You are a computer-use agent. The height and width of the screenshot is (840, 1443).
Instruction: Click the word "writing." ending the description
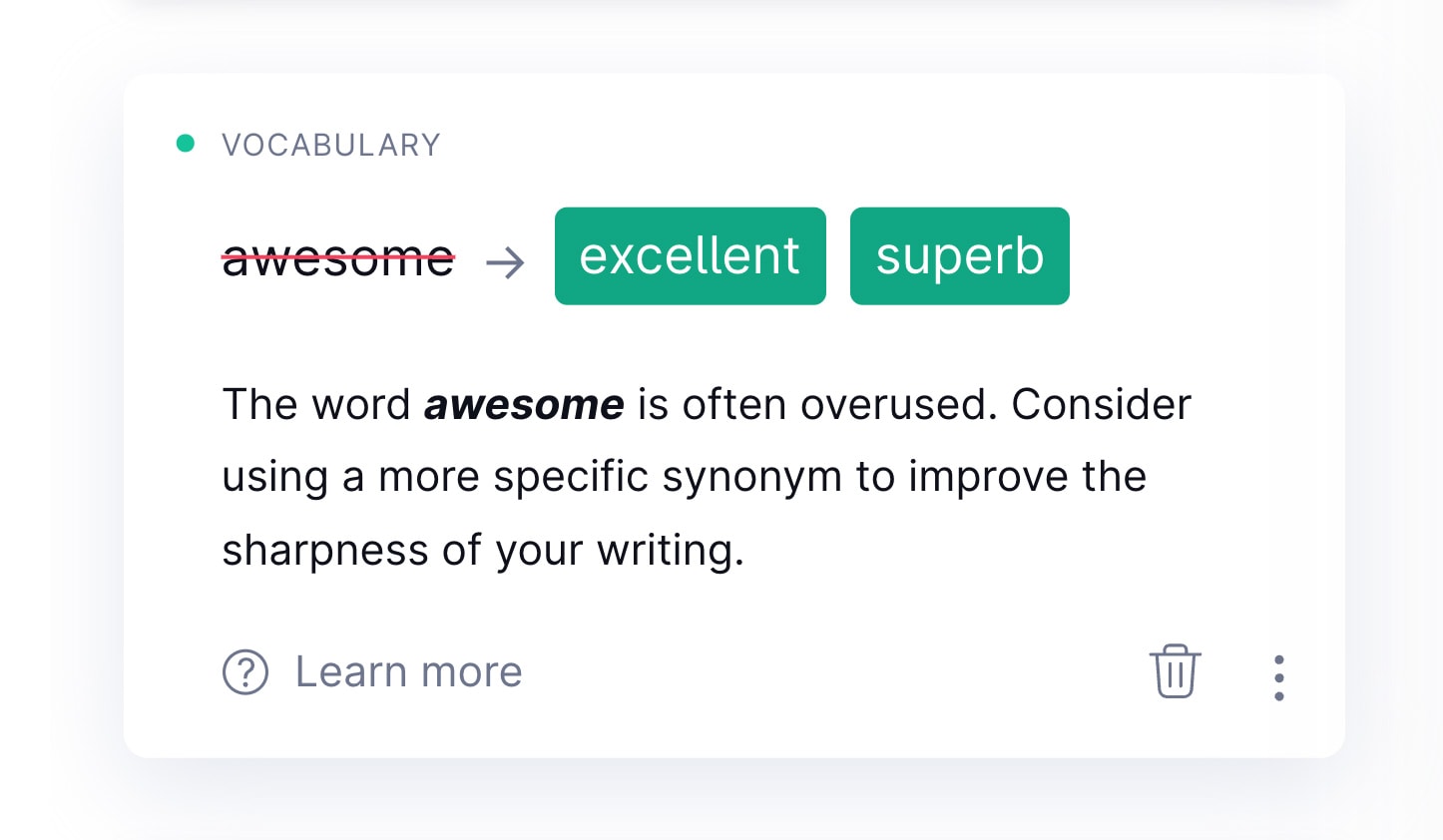pos(671,550)
